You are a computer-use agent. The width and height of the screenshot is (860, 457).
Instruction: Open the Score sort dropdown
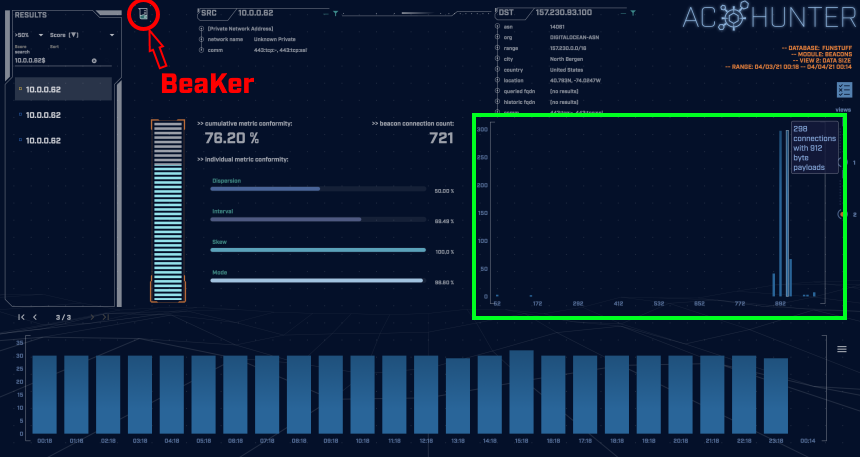[x=82, y=35]
